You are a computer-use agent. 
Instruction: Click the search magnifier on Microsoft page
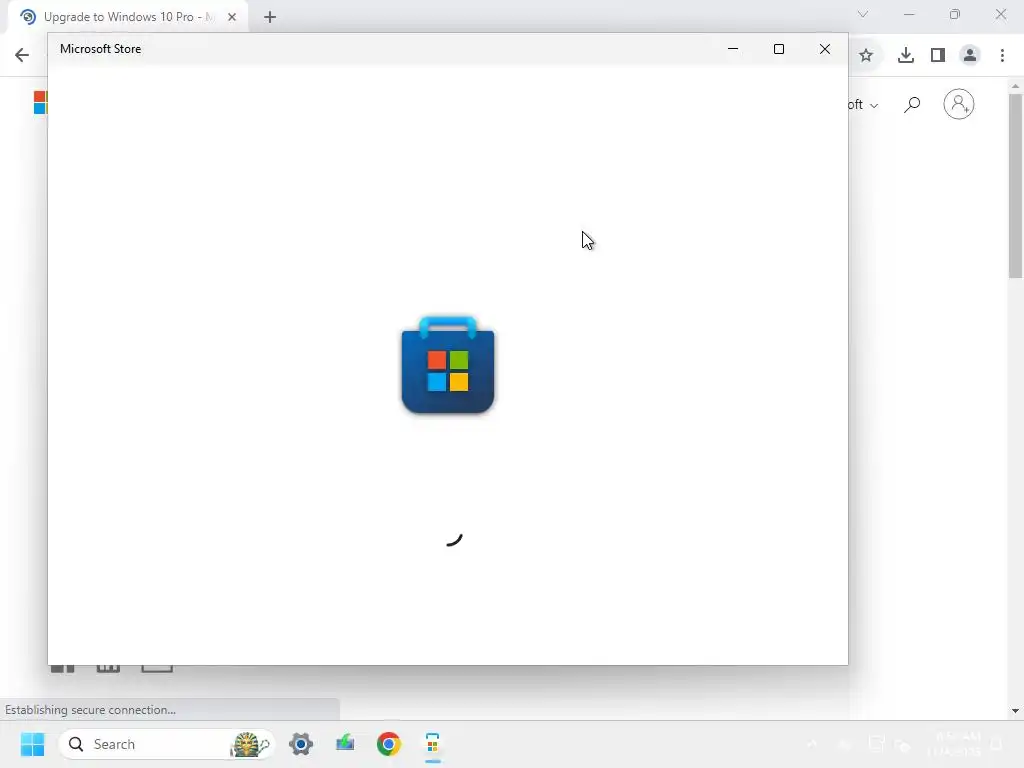(x=912, y=104)
